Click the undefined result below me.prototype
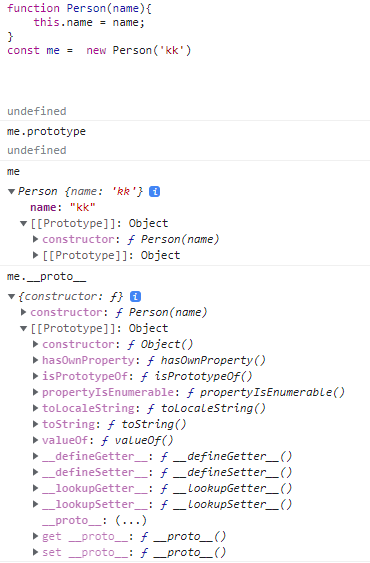Viewport: 370px width, 563px height. point(37,150)
